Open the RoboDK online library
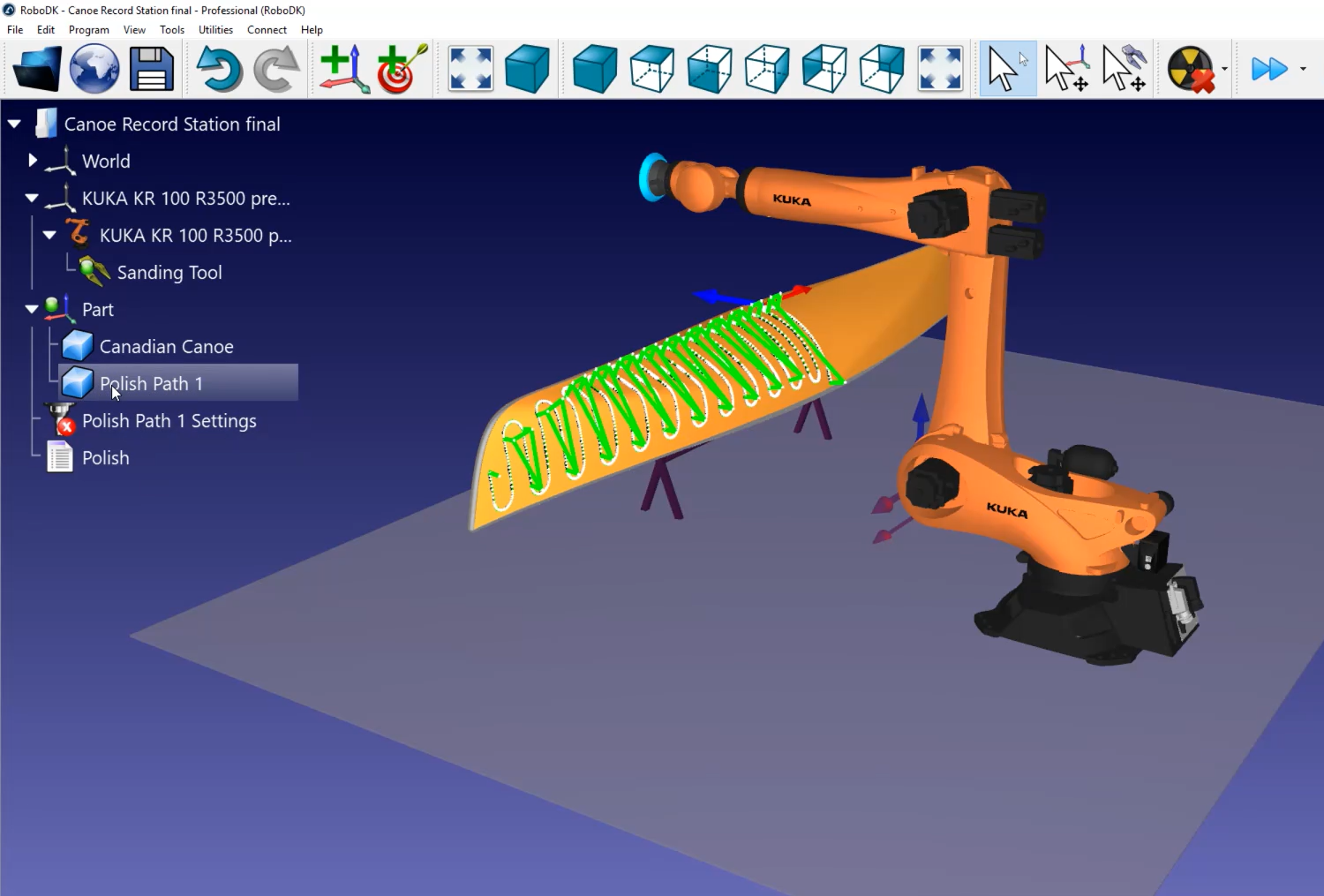The image size is (1324, 896). coord(94,68)
